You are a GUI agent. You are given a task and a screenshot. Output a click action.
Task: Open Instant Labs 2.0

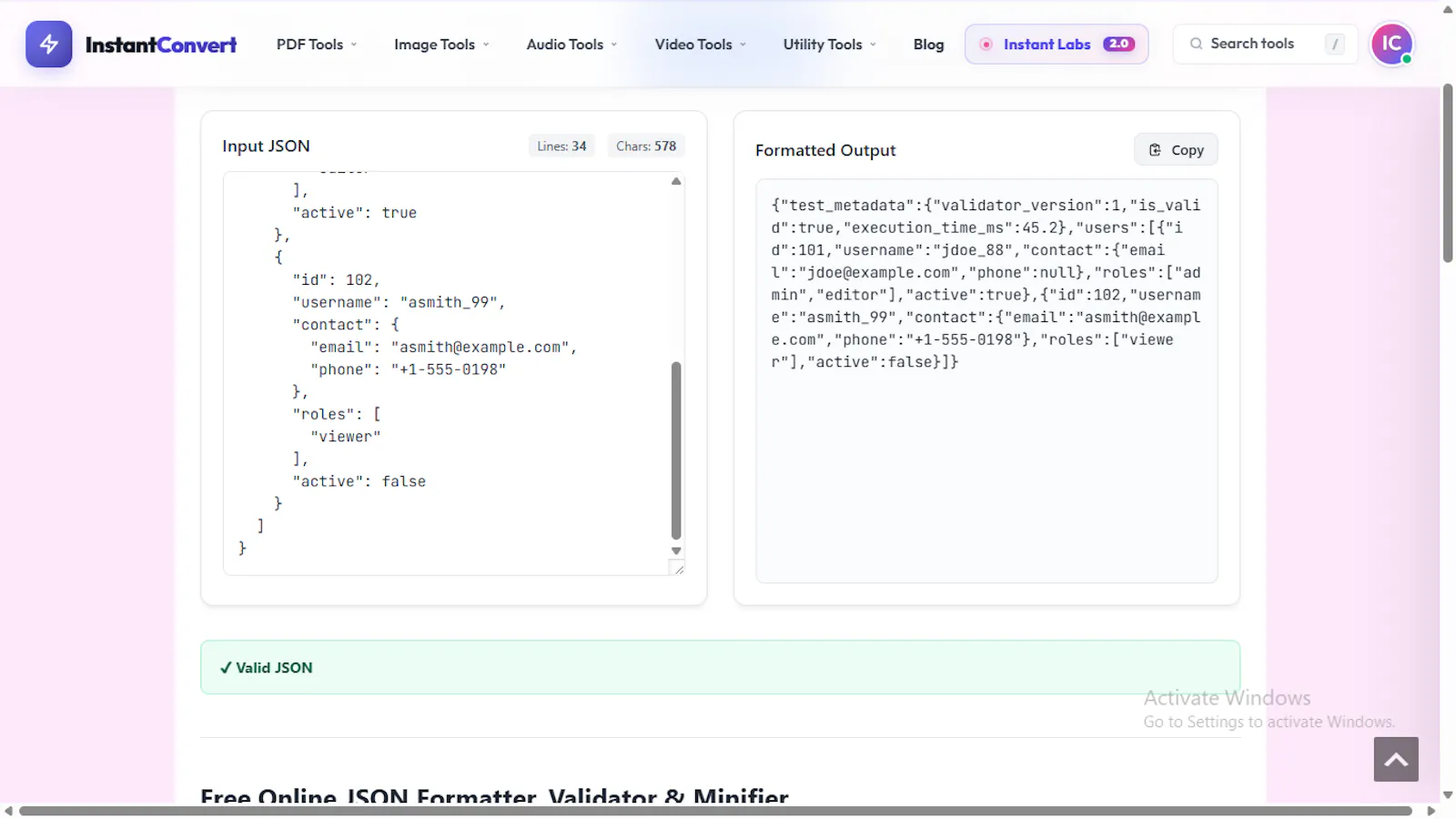[x=1057, y=44]
